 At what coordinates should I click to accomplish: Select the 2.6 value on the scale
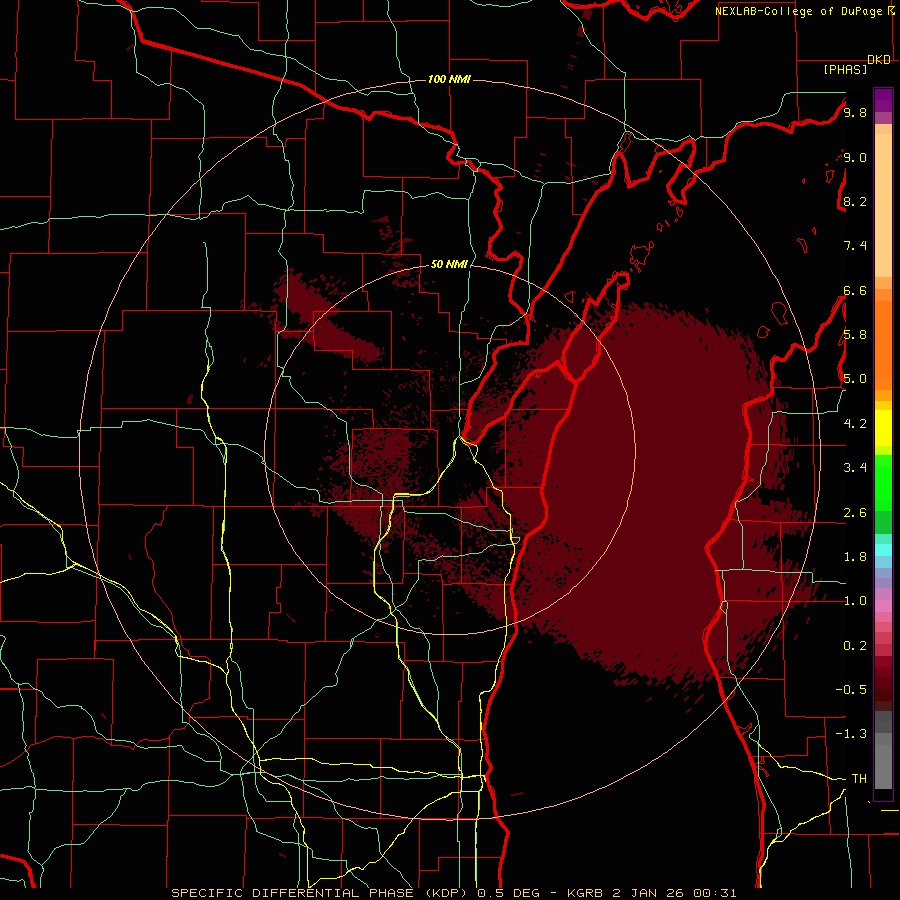click(855, 513)
